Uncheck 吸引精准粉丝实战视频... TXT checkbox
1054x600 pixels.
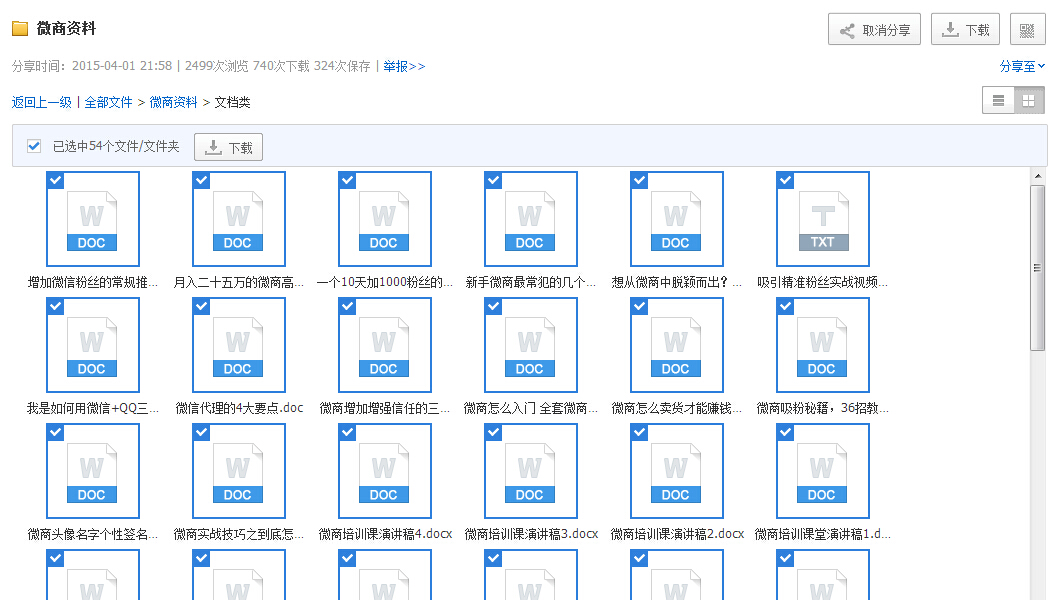click(x=785, y=180)
